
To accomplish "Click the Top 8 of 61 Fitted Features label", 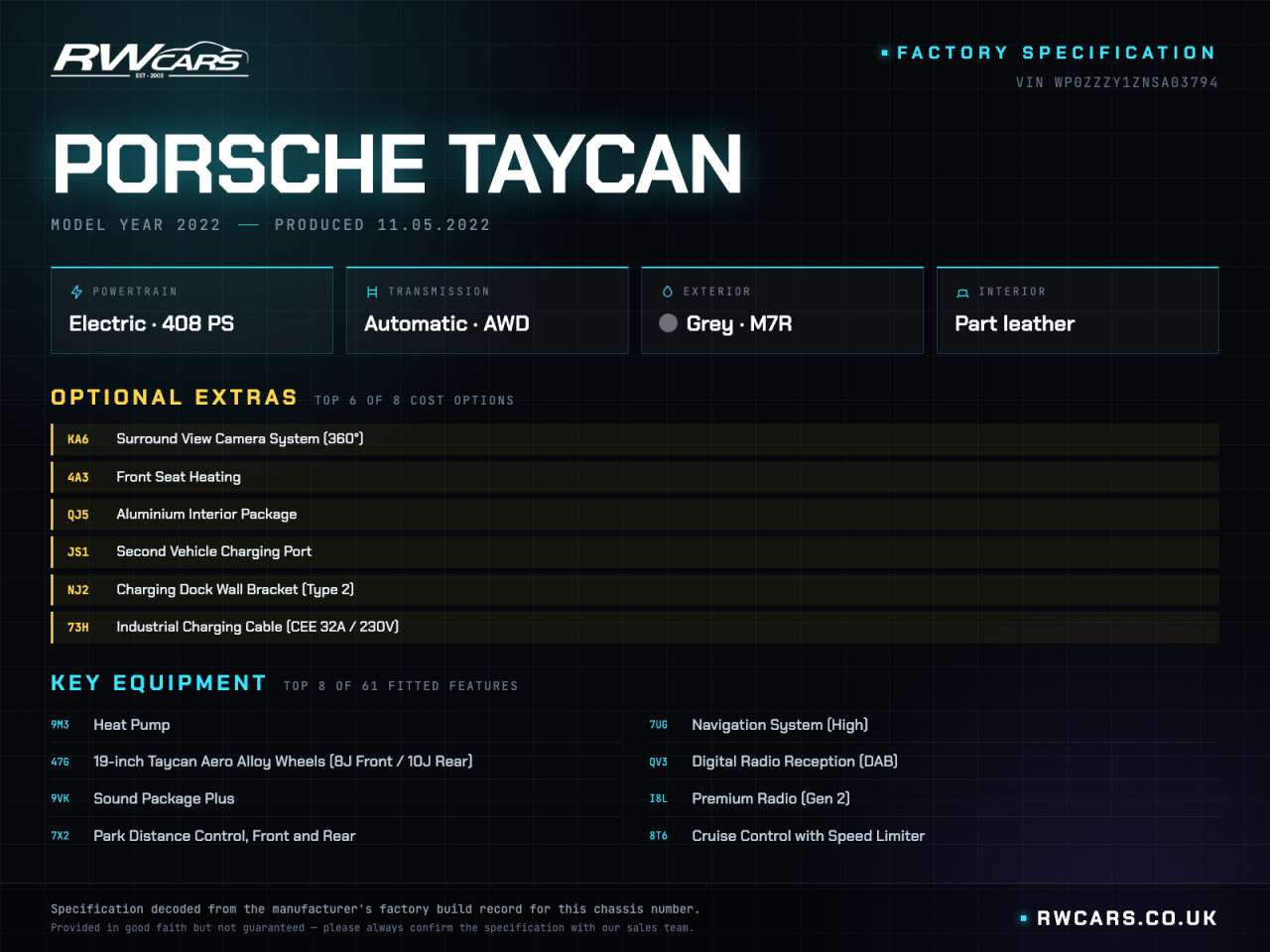I will tap(401, 686).
